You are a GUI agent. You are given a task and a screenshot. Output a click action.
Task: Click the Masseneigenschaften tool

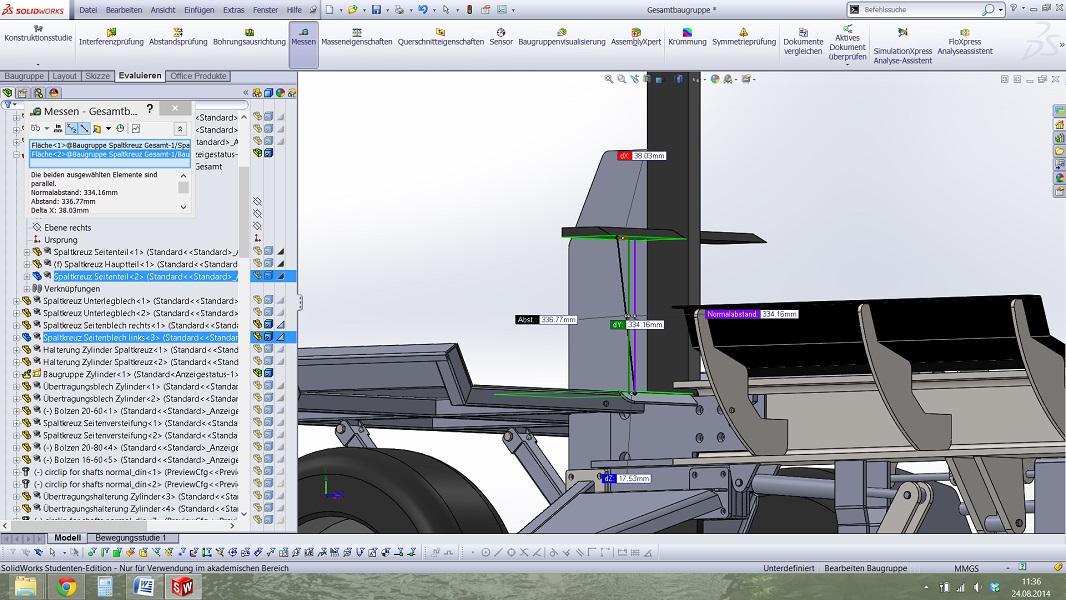356,37
